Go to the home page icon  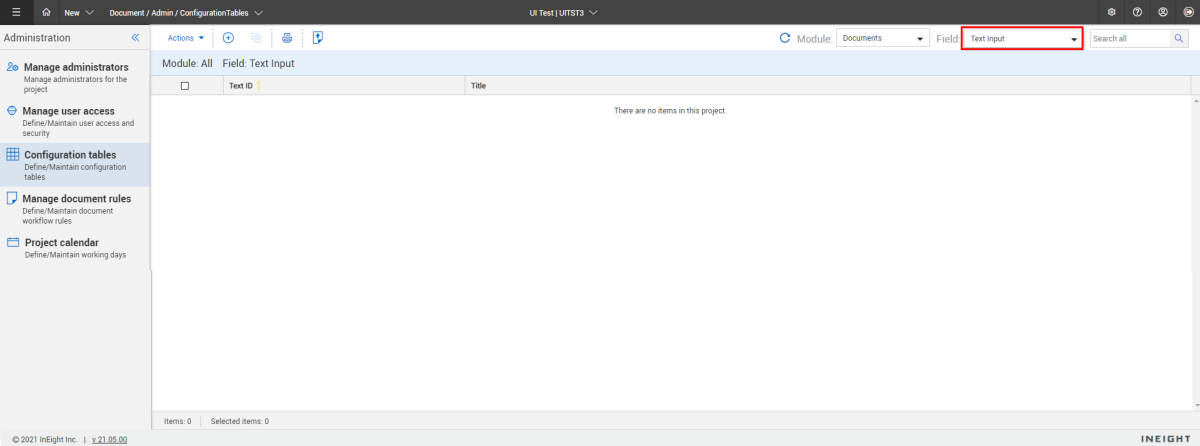pos(46,12)
